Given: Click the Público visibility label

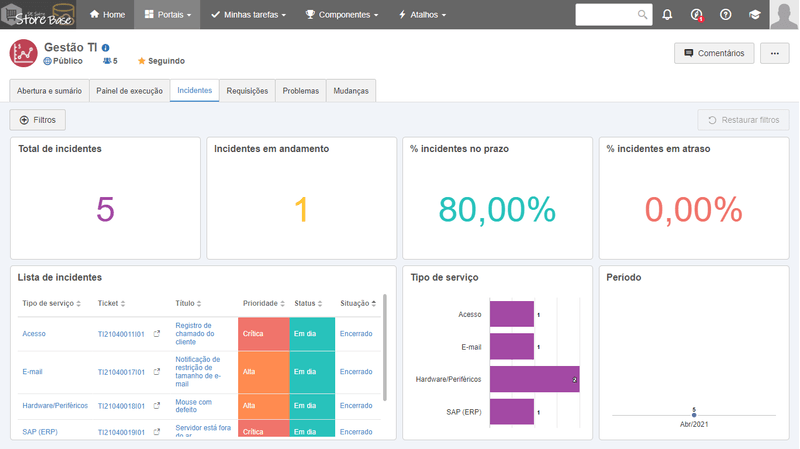Looking at the screenshot, I should [63, 61].
